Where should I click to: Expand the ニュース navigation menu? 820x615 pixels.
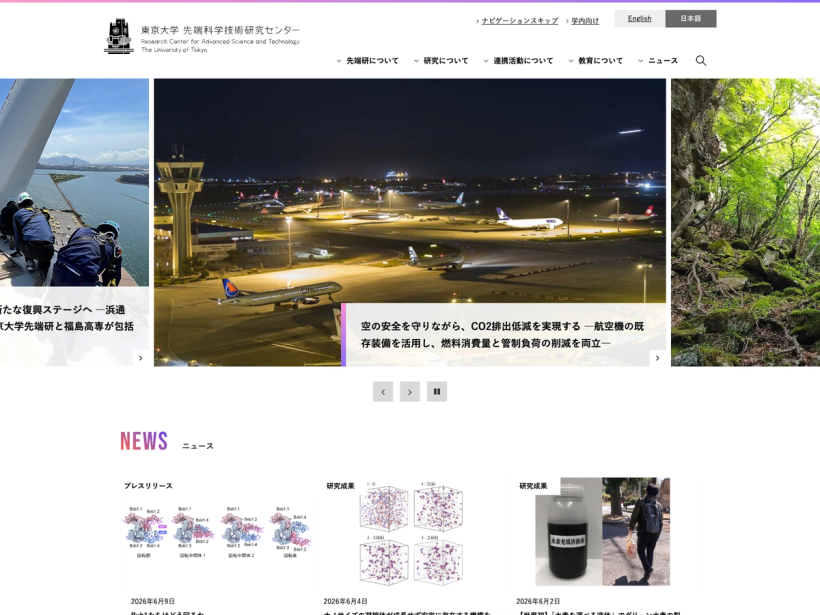pyautogui.click(x=658, y=61)
